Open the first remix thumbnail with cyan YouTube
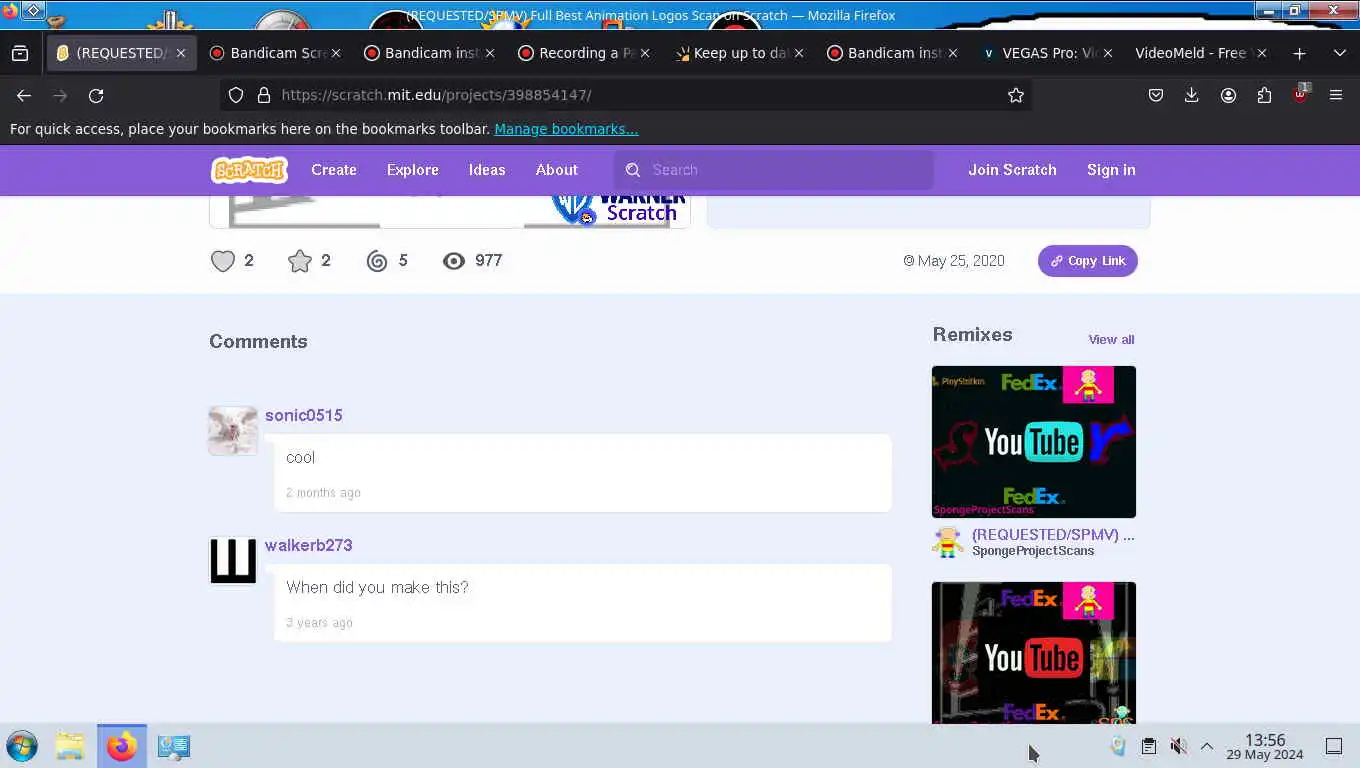The width and height of the screenshot is (1360, 768). click(1034, 442)
